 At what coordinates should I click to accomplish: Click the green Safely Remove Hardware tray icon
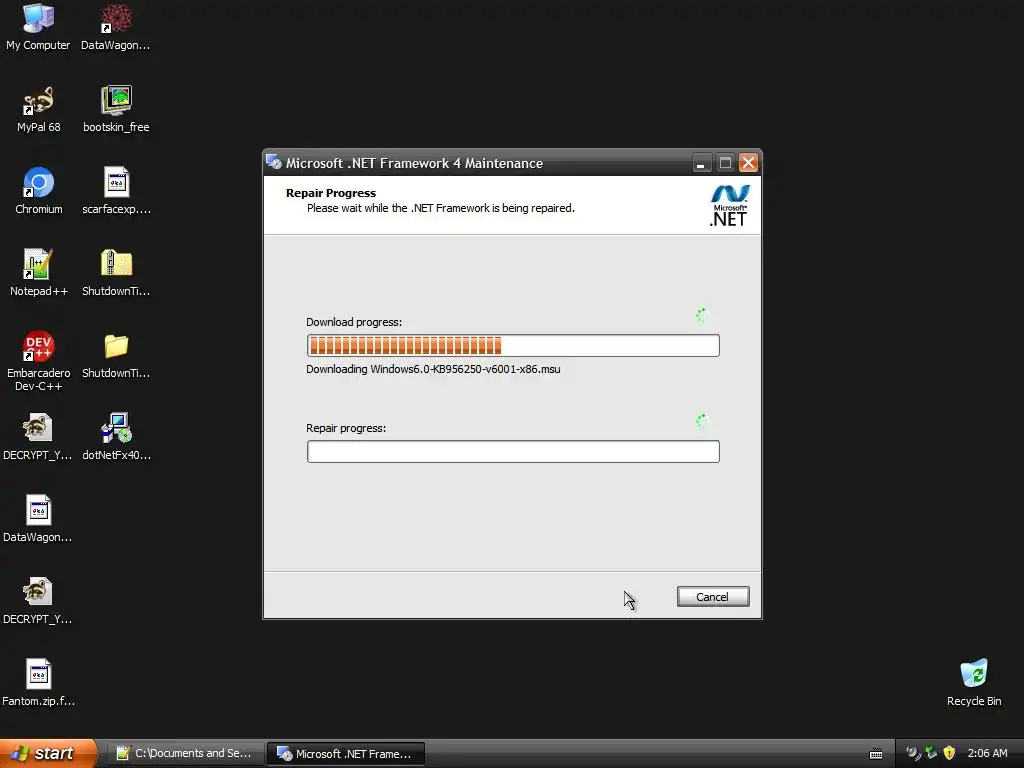pyautogui.click(x=931, y=752)
